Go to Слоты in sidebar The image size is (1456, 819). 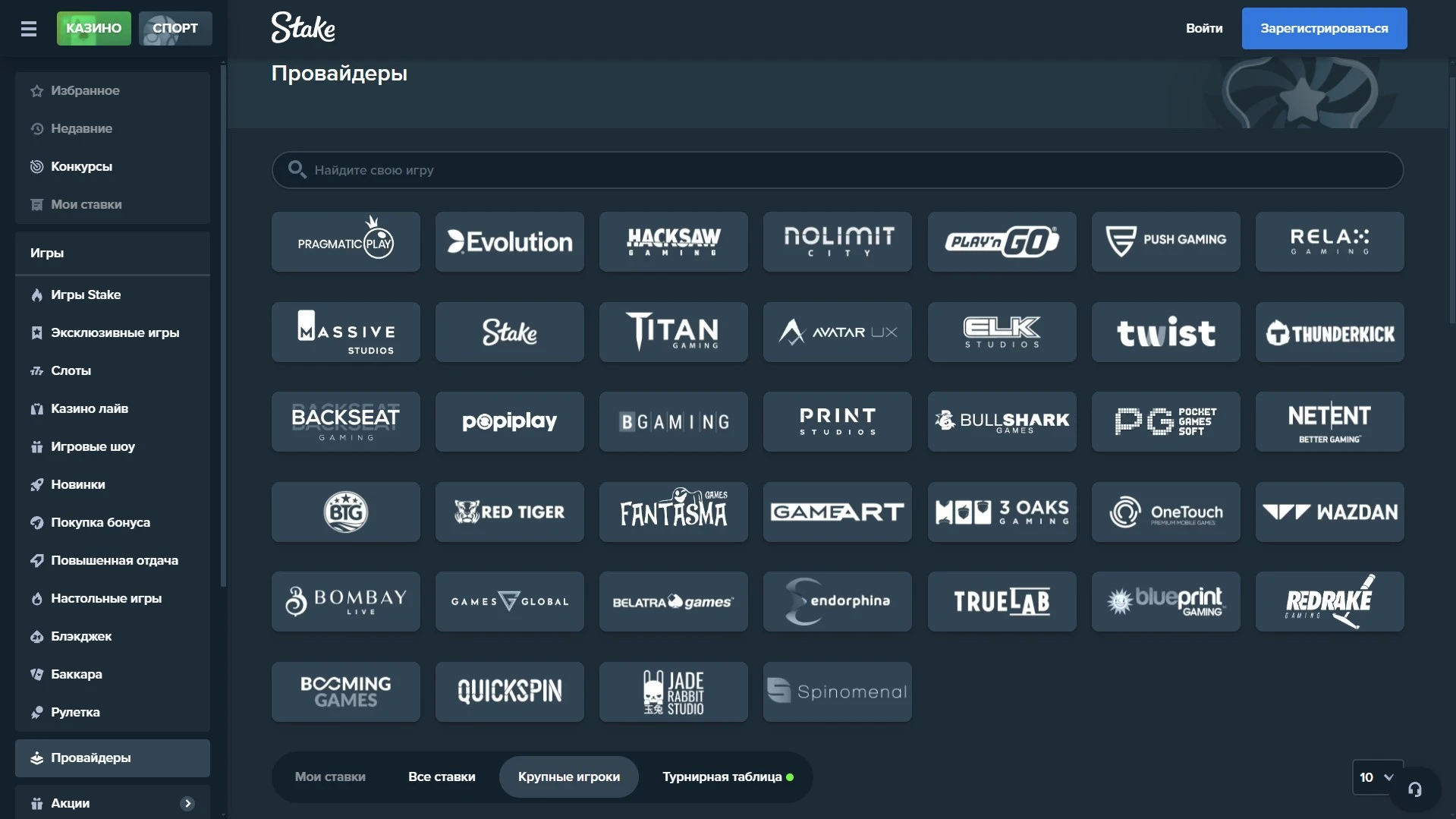point(112,370)
